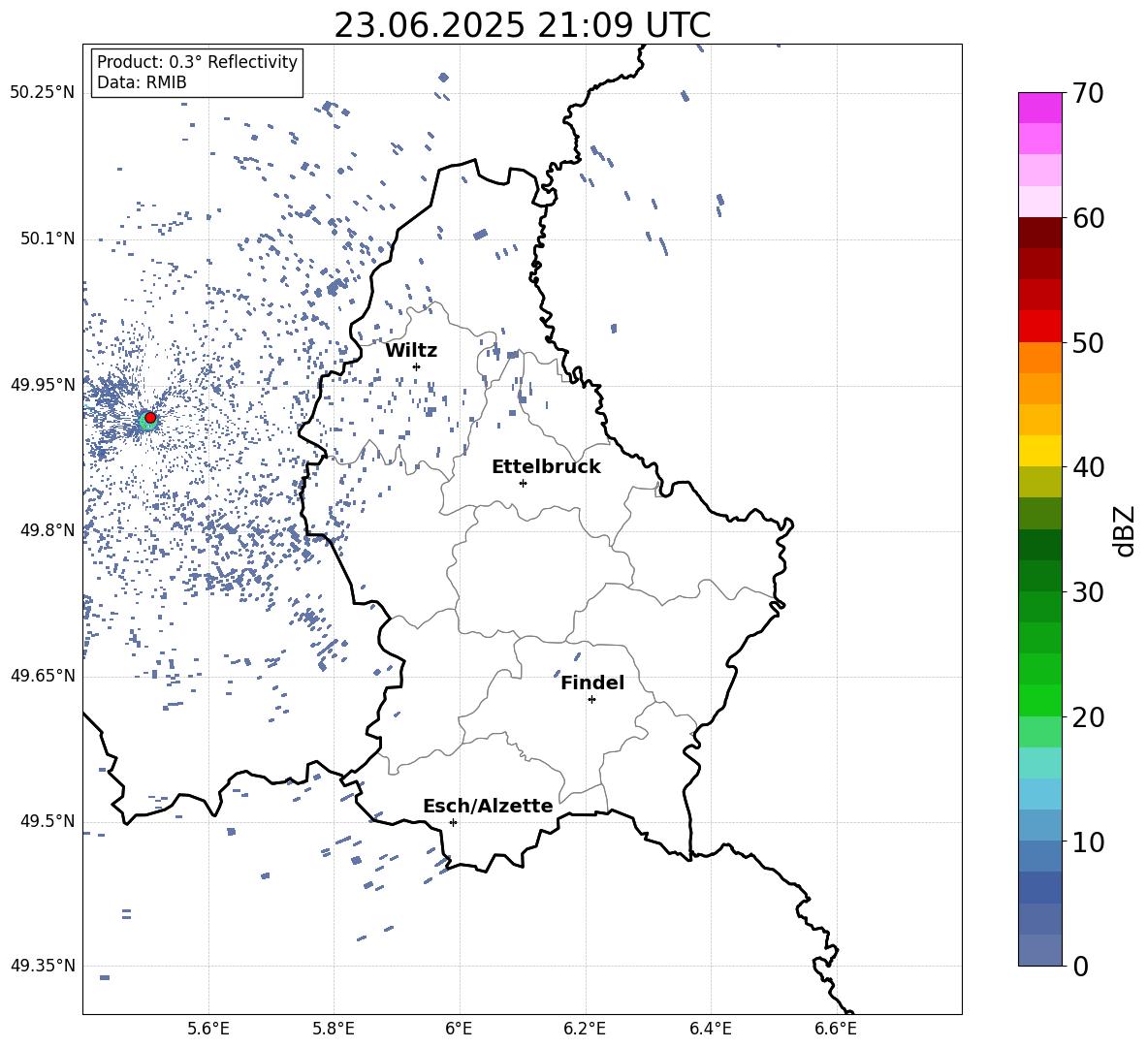
Task: Click the colorbar tick label '50'
Action: click(x=1088, y=343)
